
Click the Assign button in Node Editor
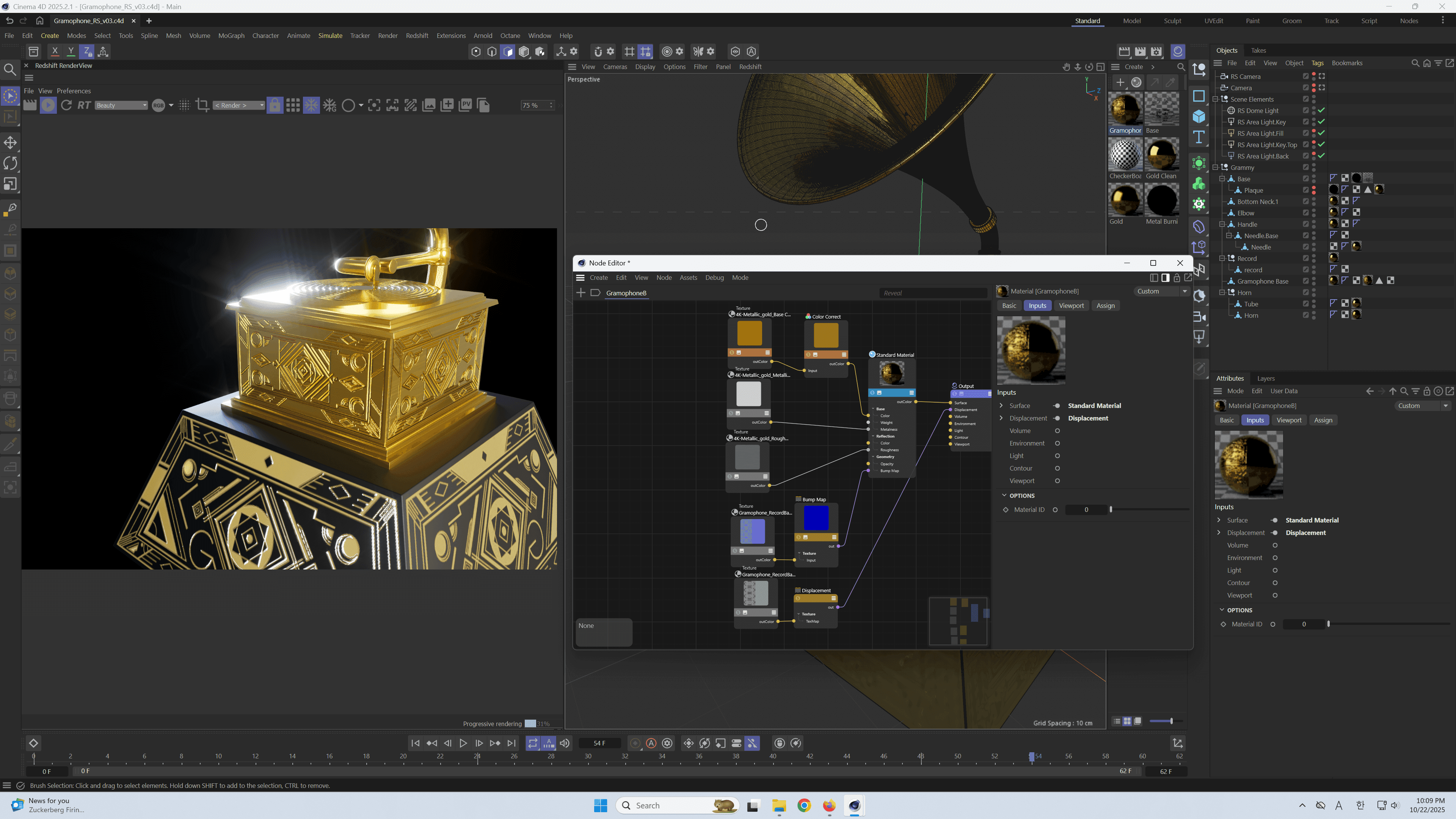[x=1105, y=306]
